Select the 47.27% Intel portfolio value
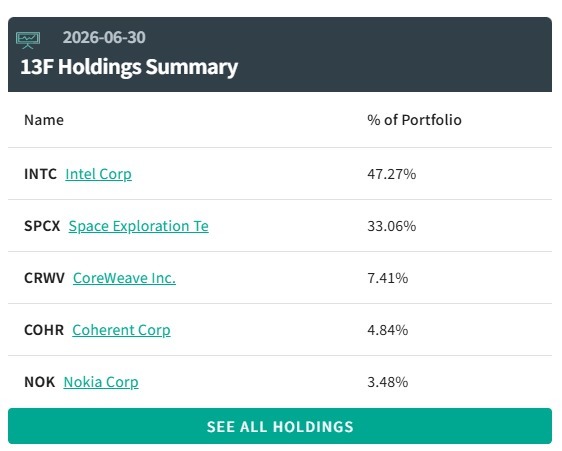This screenshot has height=451, width=562. 392,174
